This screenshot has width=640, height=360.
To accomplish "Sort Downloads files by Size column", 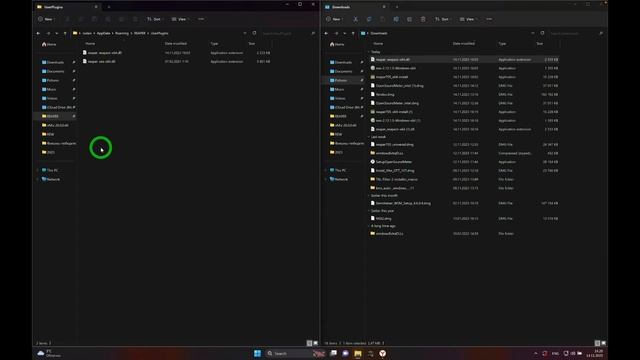I will (540, 43).
